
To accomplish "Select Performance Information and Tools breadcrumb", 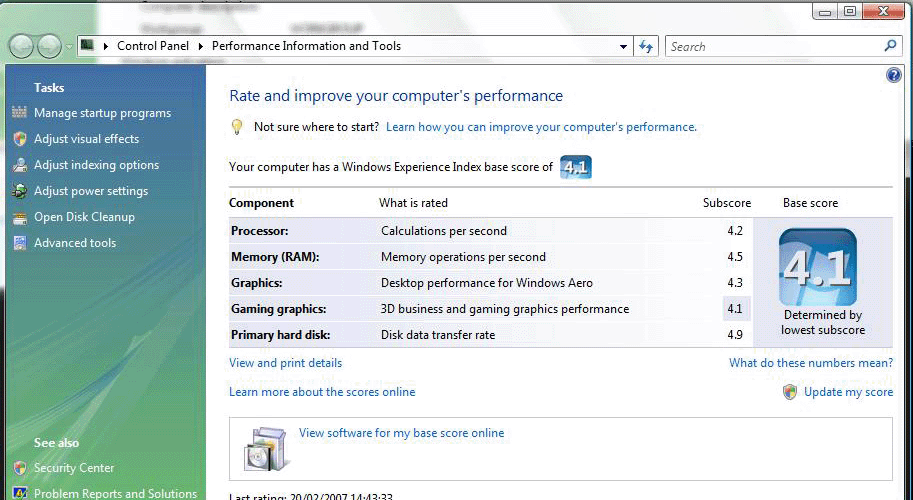I will tap(306, 46).
